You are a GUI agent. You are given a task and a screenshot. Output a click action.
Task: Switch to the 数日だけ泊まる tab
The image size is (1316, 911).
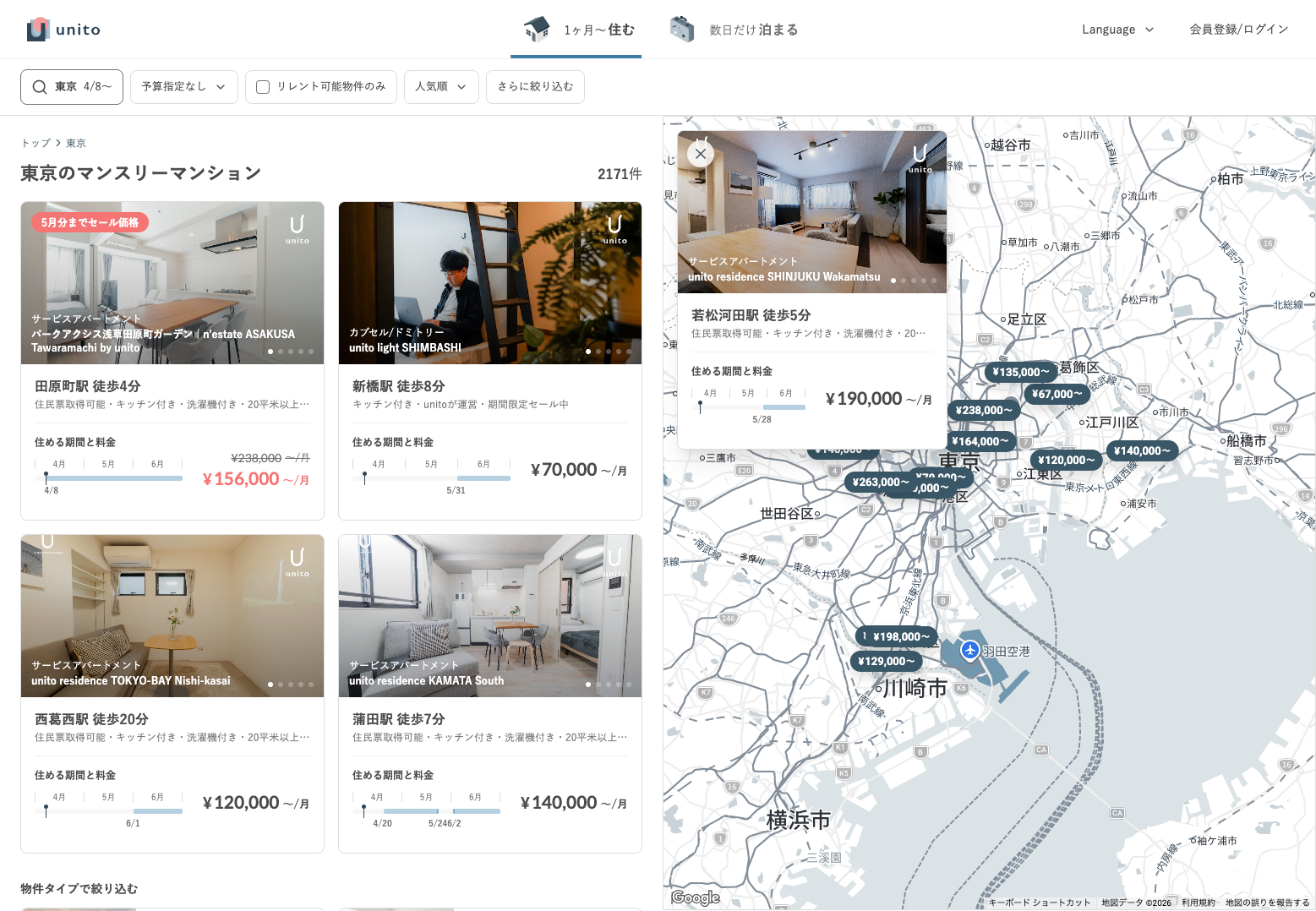point(734,30)
